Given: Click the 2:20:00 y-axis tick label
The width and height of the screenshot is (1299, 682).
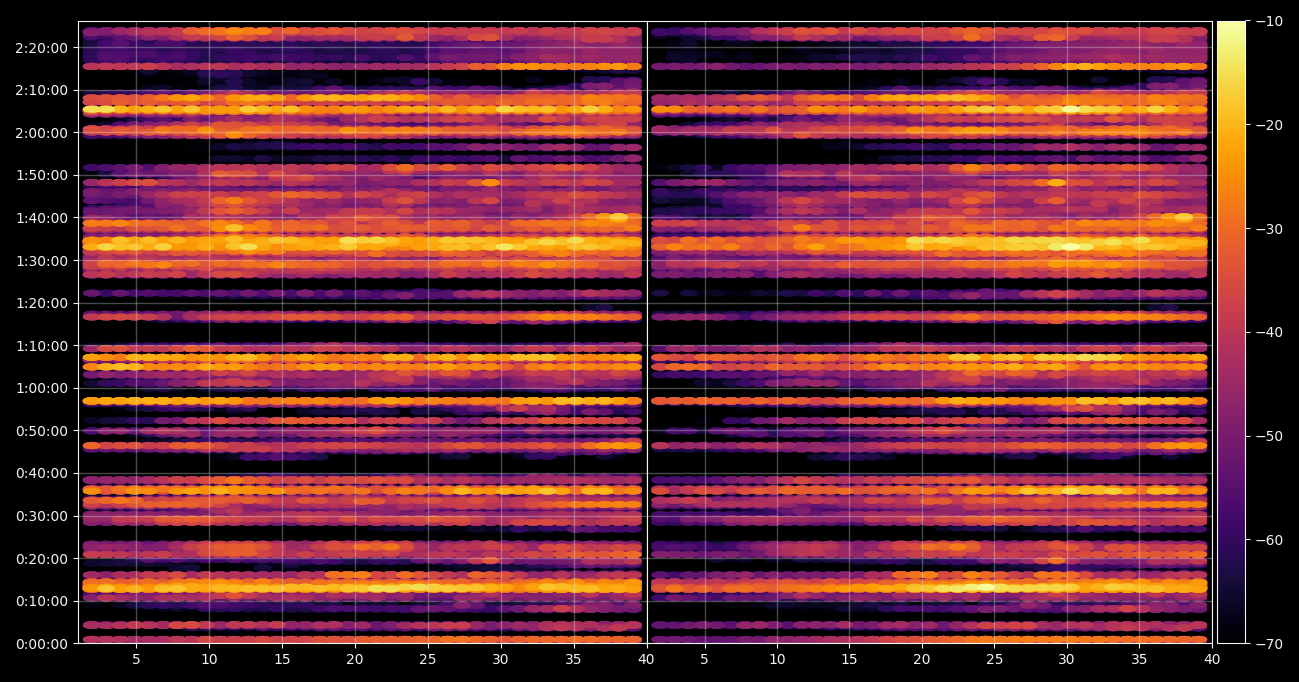Looking at the screenshot, I should tap(42, 47).
